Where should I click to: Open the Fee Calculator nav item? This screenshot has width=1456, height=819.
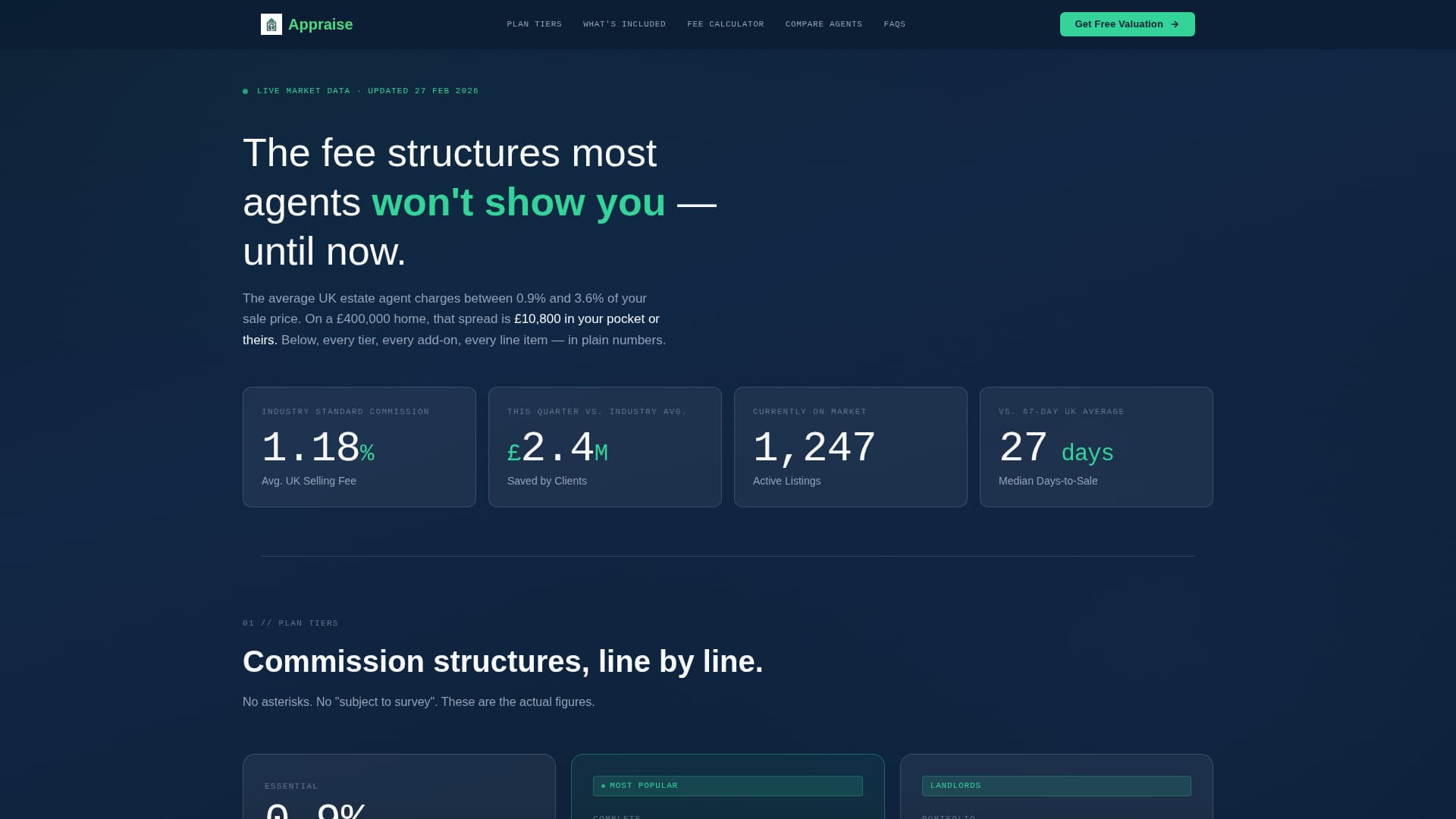pos(726,24)
